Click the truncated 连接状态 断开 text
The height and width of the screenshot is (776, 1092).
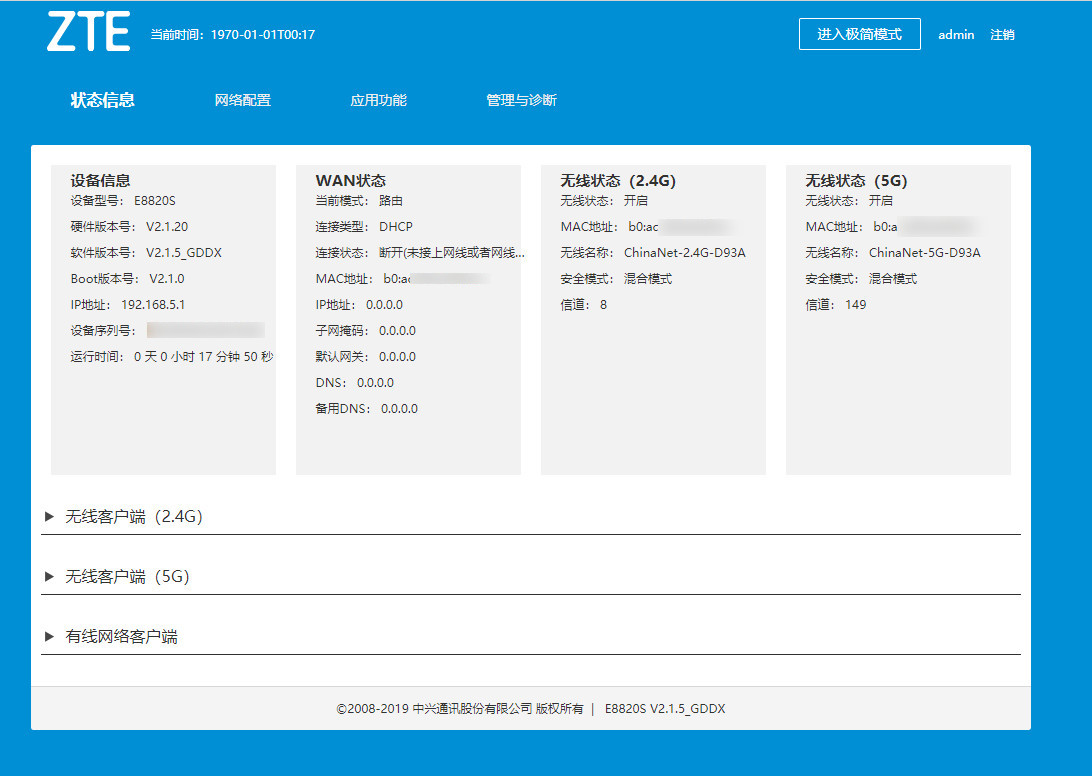(452, 253)
